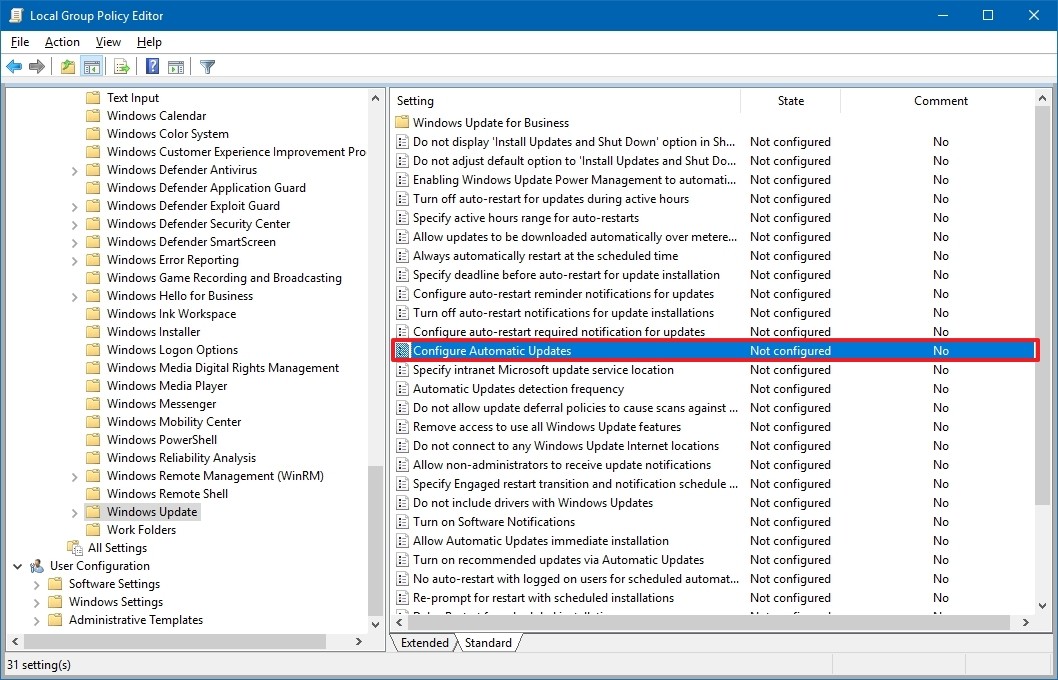
Task: Click the Export List toolbar icon
Action: click(x=121, y=66)
